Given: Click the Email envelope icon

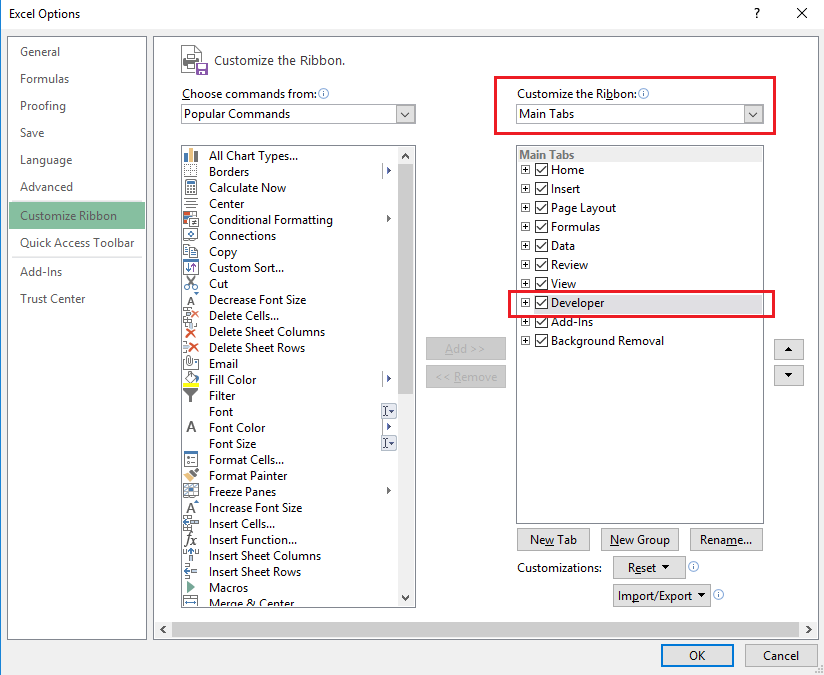Looking at the screenshot, I should 191,364.
